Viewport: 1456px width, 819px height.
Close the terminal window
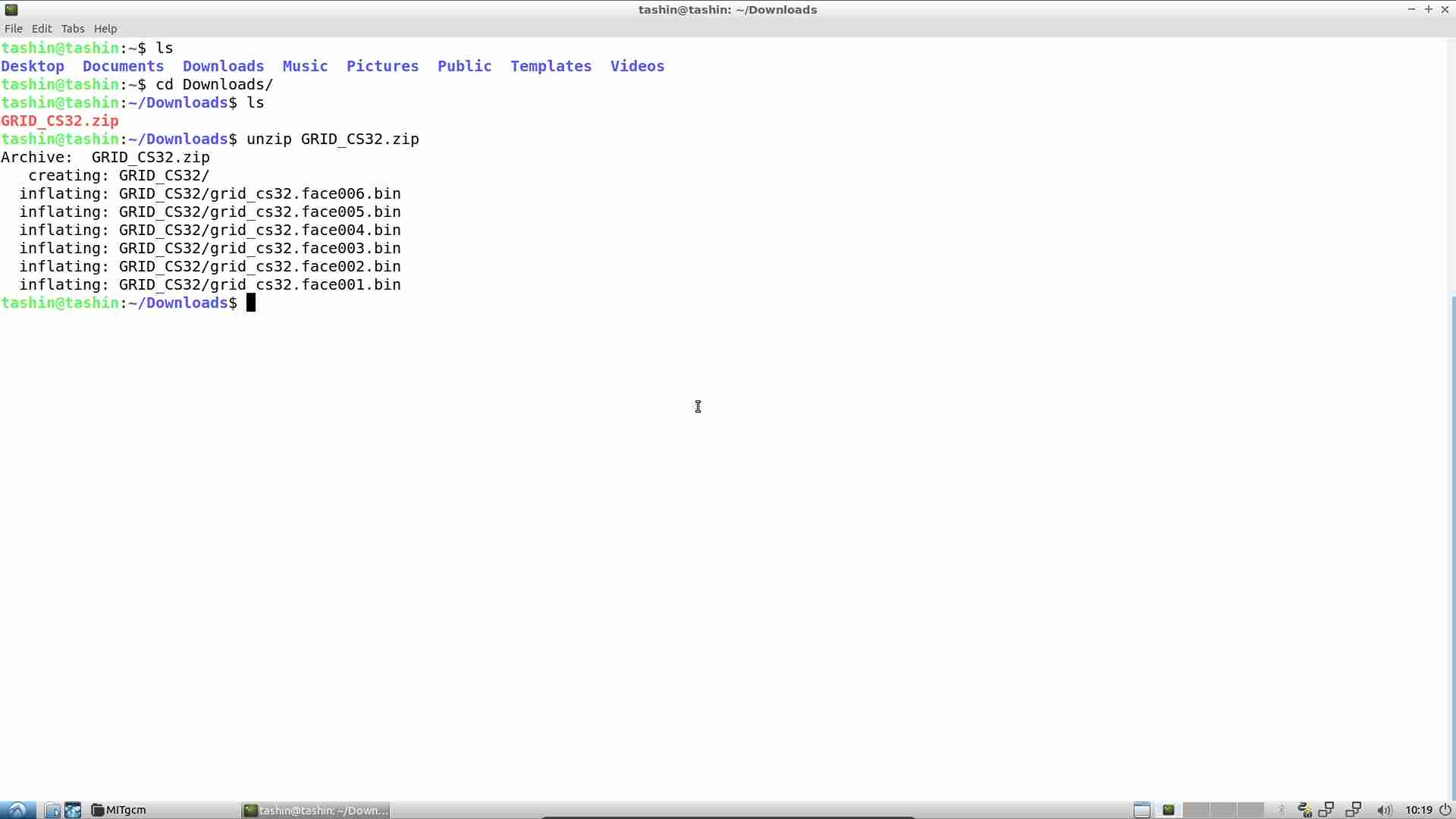pyautogui.click(x=1445, y=9)
